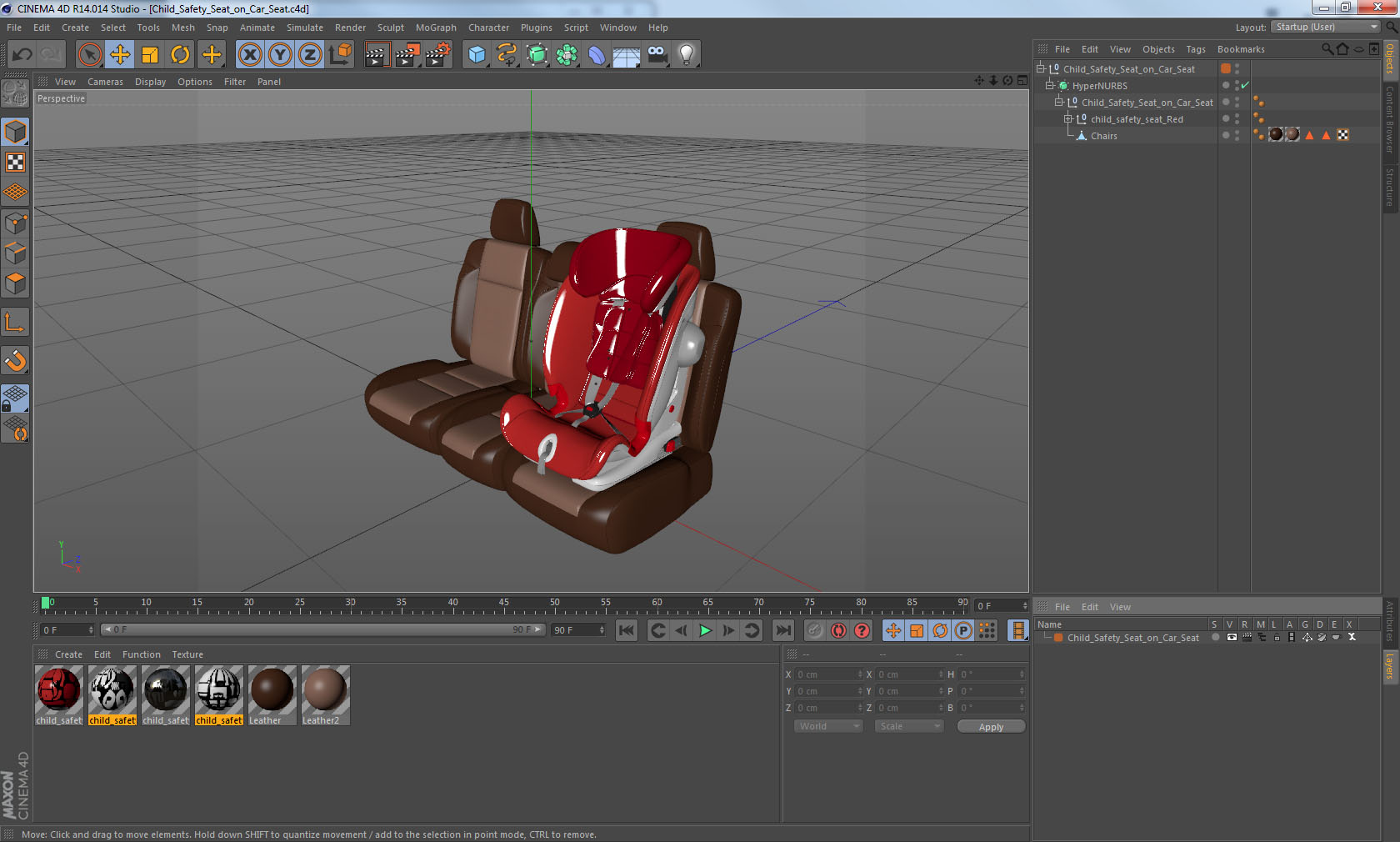Toggle Z axis lock
The width and height of the screenshot is (1400, 842).
coord(310,55)
